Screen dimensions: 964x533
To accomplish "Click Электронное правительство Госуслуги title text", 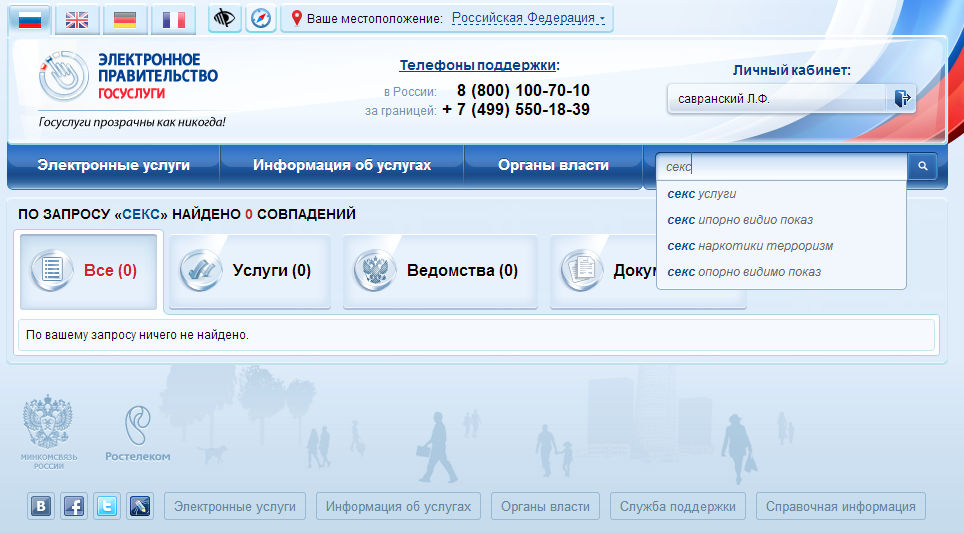I will 158,76.
